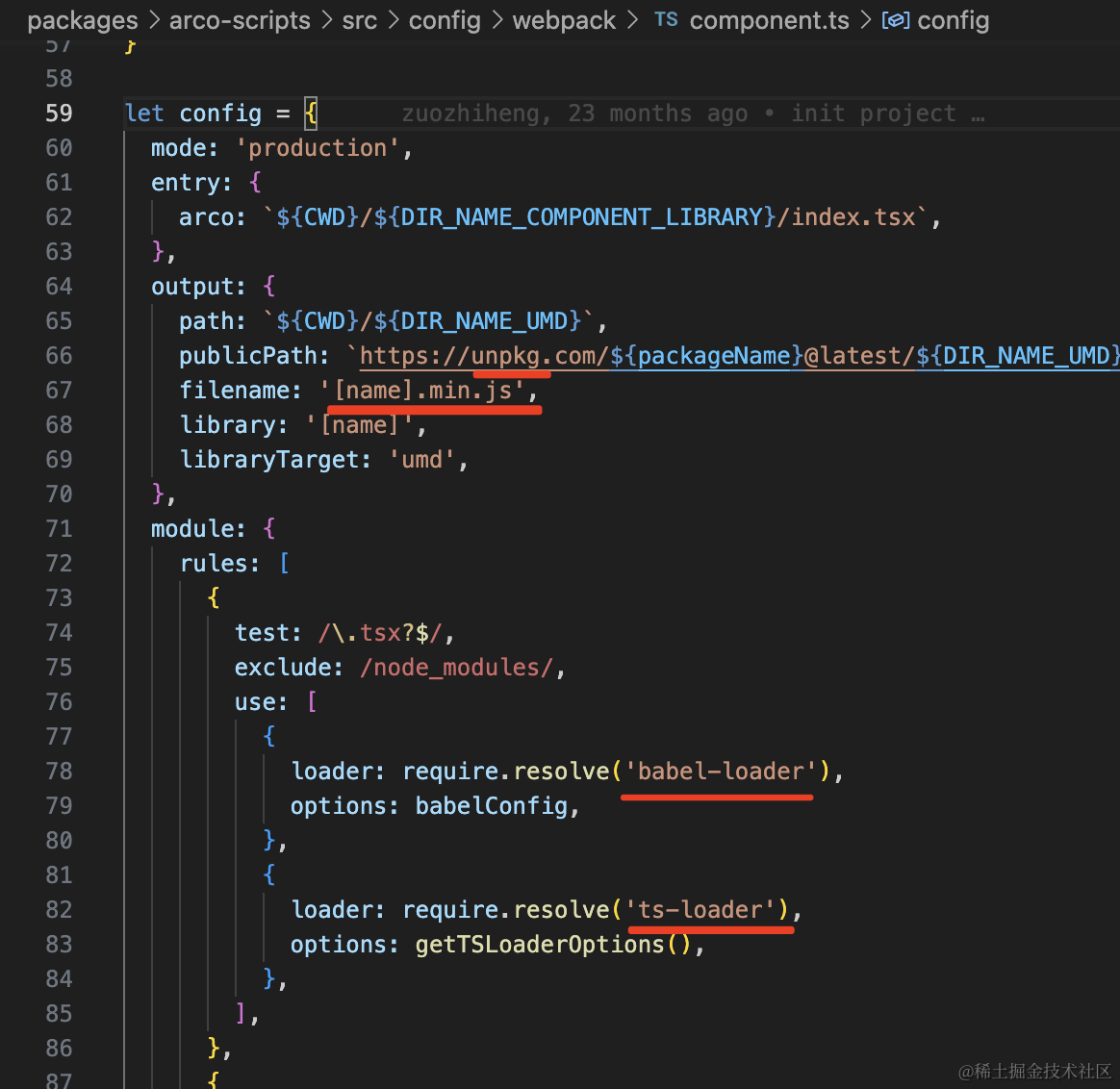Click the 'config' variable name on line 59
The height and width of the screenshot is (1089, 1120).
pos(220,114)
